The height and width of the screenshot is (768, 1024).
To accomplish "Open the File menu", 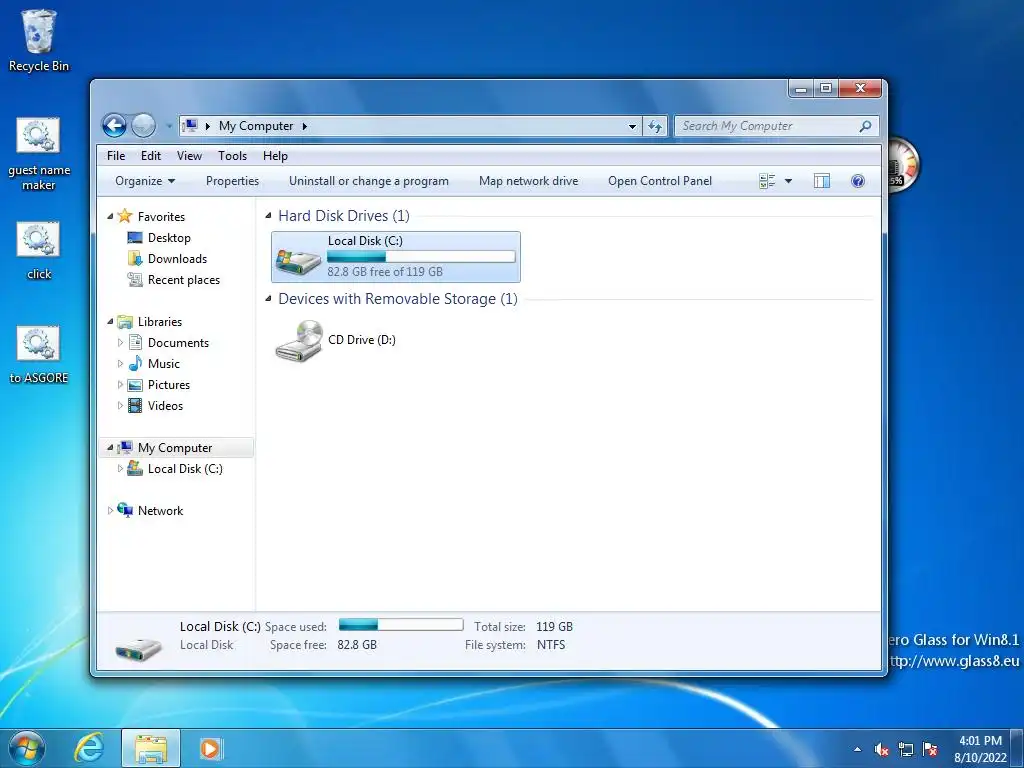I will 116,155.
